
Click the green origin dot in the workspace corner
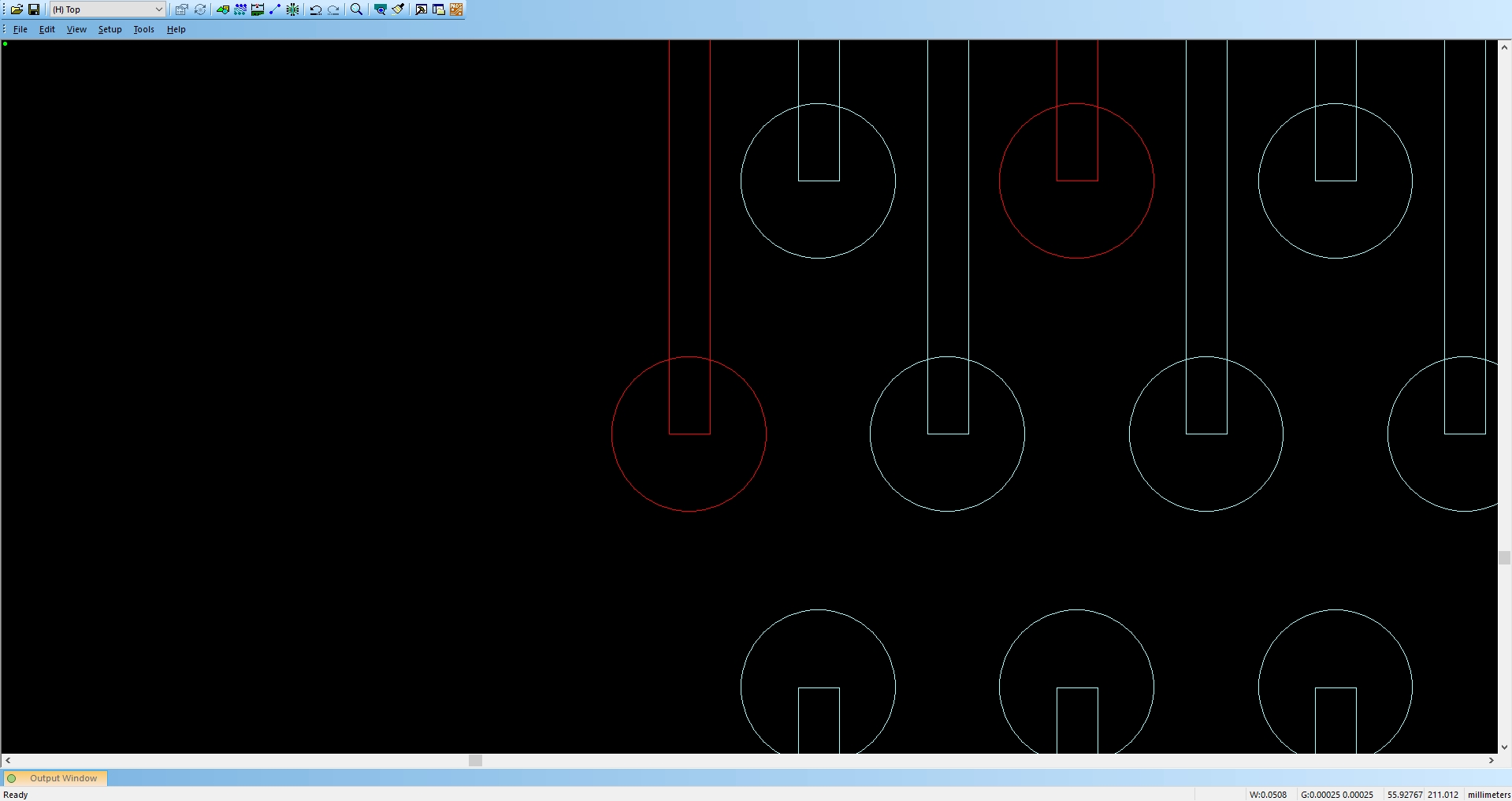coord(6,43)
